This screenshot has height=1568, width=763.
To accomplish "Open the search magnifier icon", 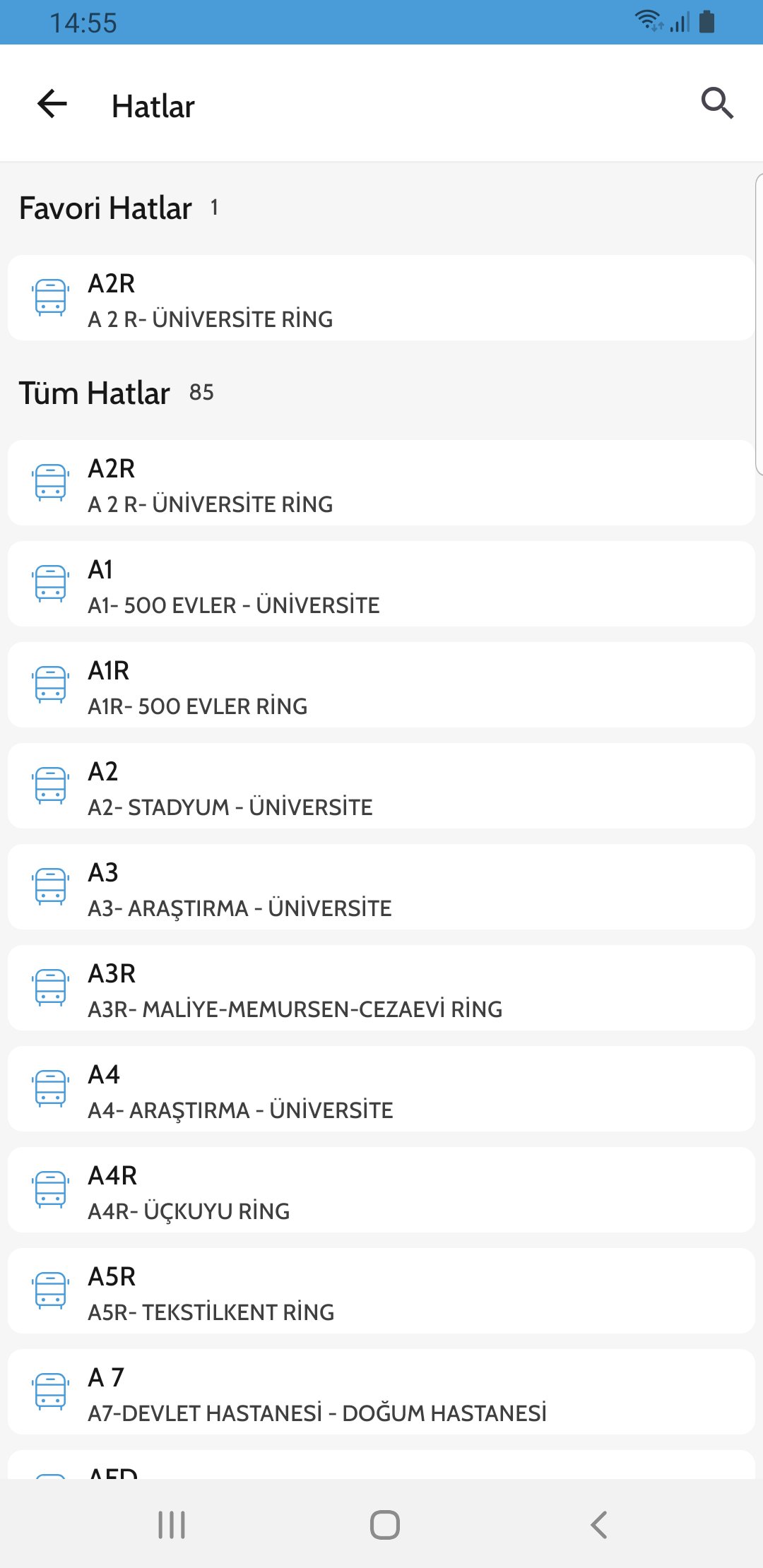I will click(x=717, y=104).
